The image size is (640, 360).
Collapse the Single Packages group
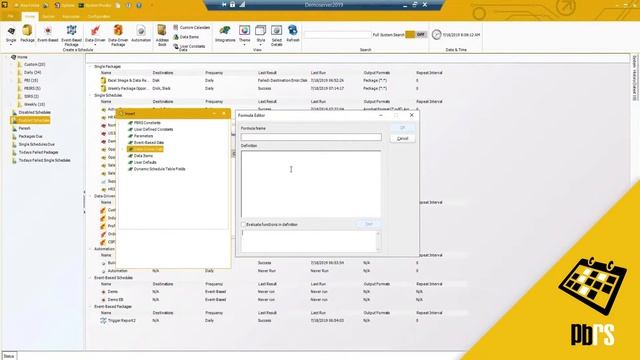point(91,66)
